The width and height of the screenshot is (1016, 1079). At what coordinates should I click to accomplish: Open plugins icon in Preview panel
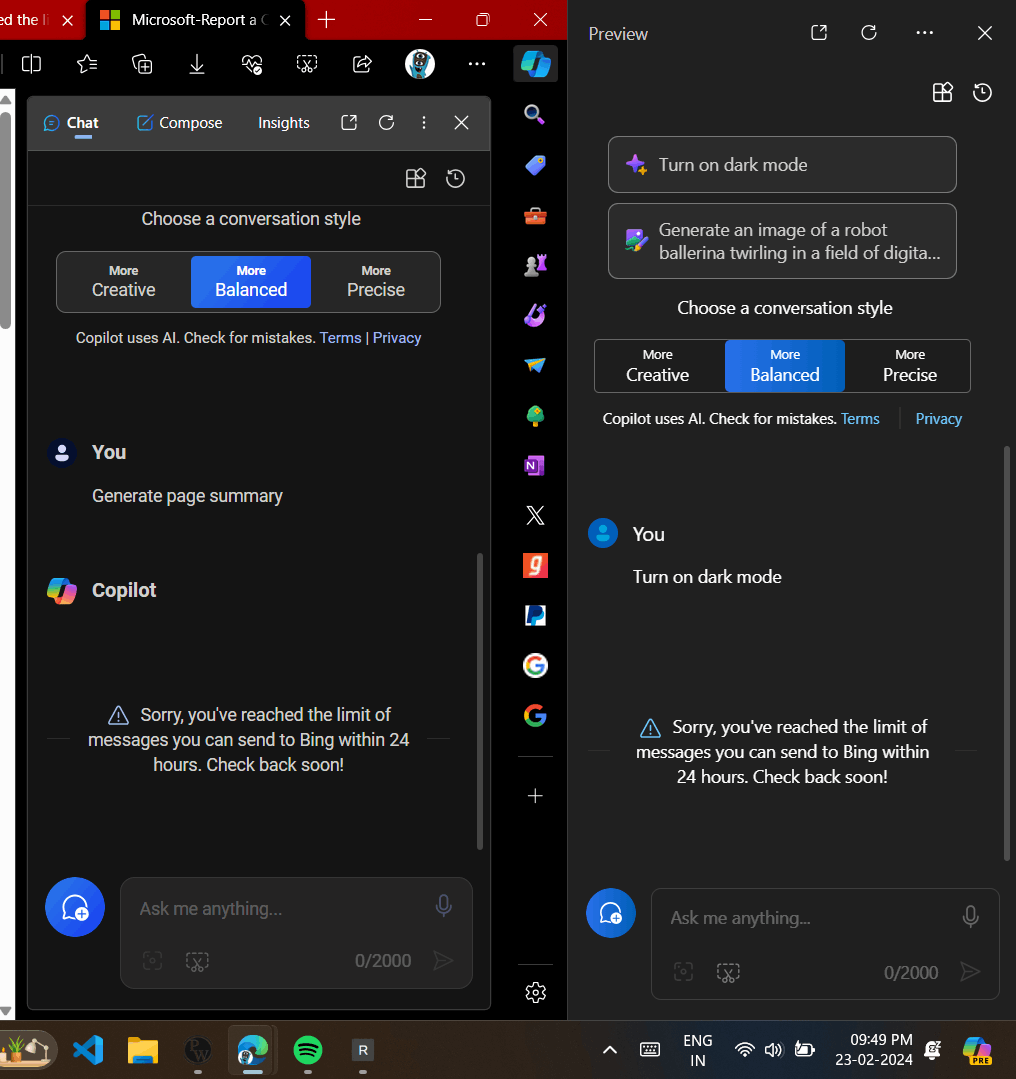click(942, 92)
